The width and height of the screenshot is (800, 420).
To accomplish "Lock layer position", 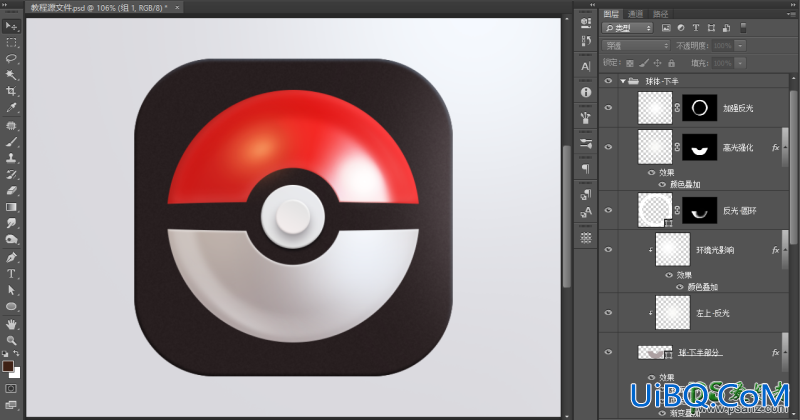I will point(658,63).
